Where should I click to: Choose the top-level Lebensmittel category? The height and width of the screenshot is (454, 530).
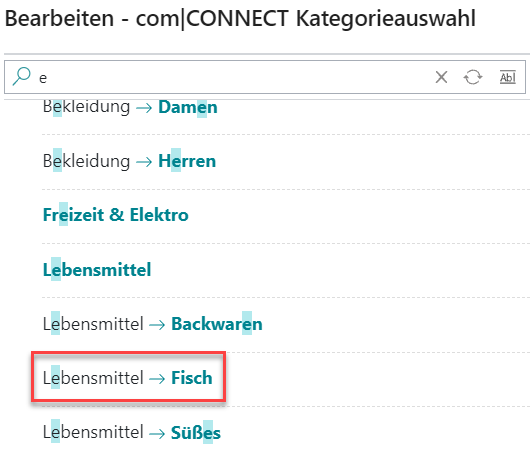click(x=97, y=270)
